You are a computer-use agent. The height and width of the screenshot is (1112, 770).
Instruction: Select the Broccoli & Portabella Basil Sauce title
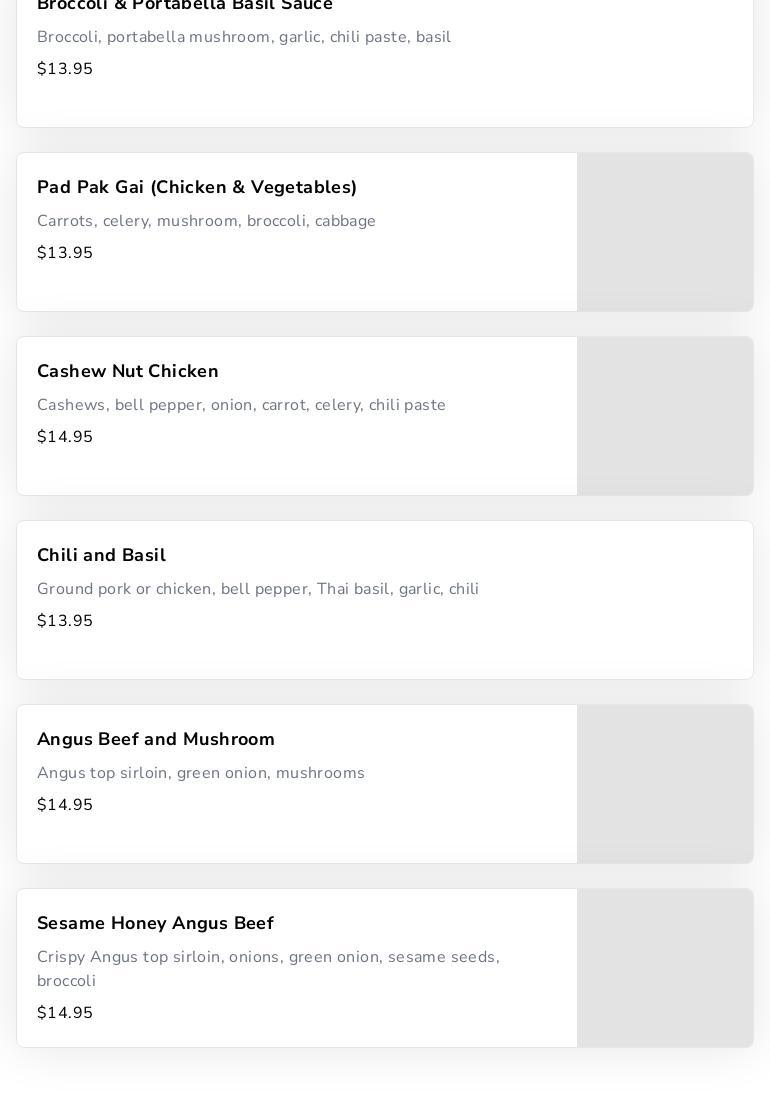coord(185,6)
